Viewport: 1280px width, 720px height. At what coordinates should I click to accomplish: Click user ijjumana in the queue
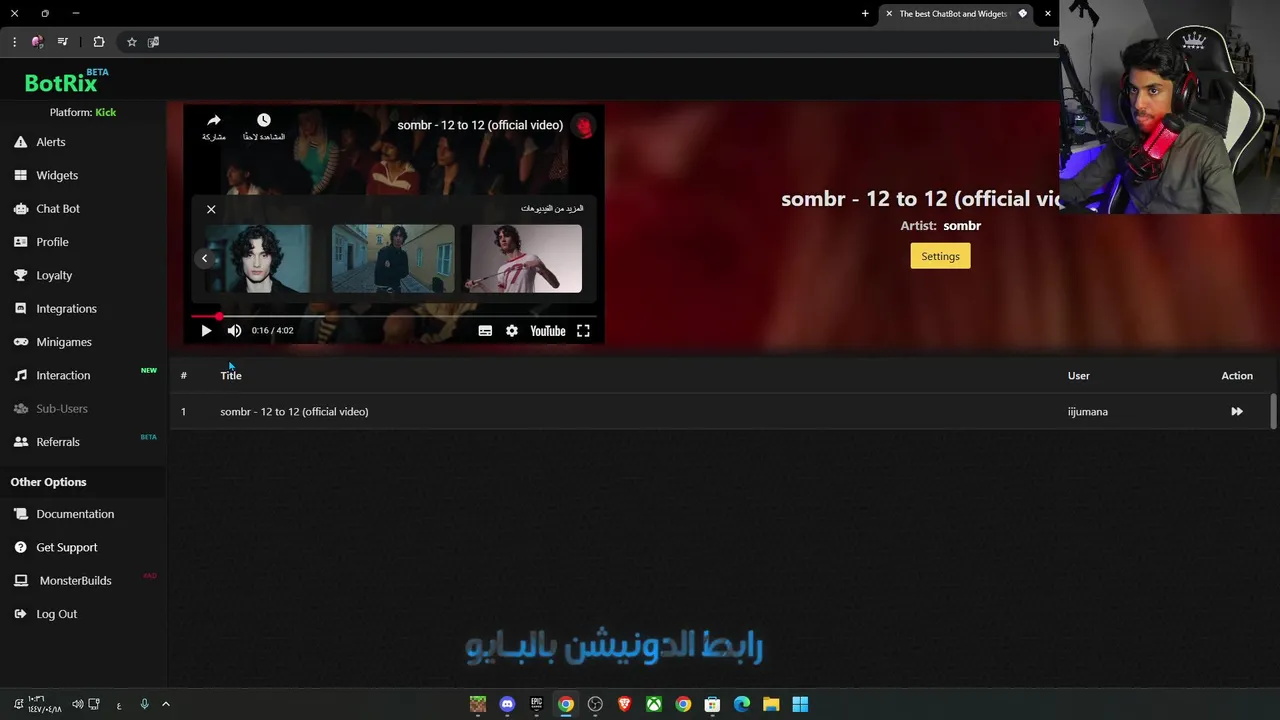[1088, 411]
